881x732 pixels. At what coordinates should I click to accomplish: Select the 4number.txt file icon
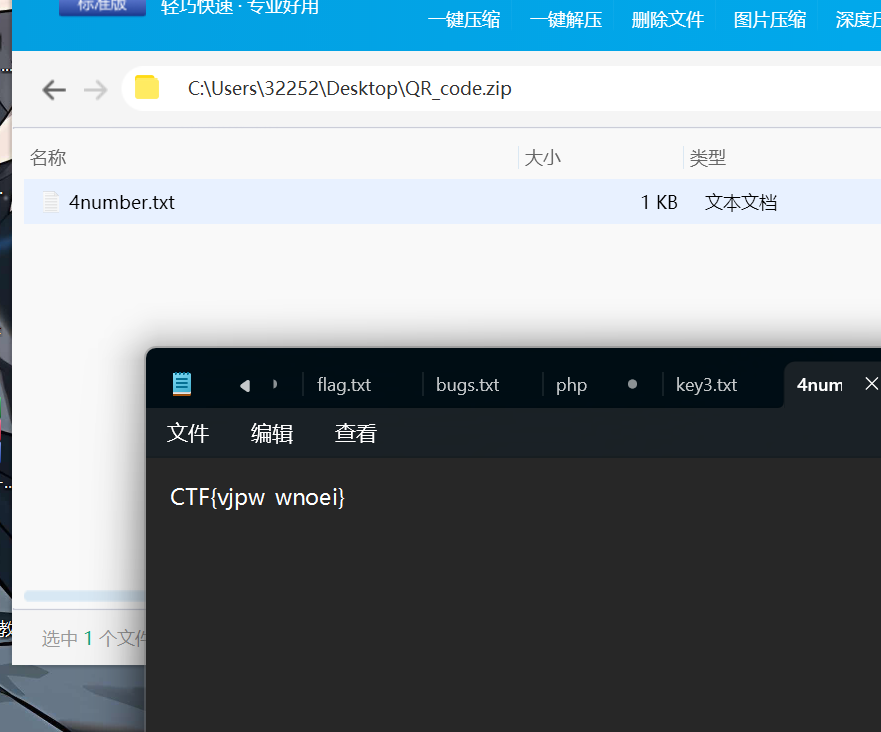coord(50,201)
